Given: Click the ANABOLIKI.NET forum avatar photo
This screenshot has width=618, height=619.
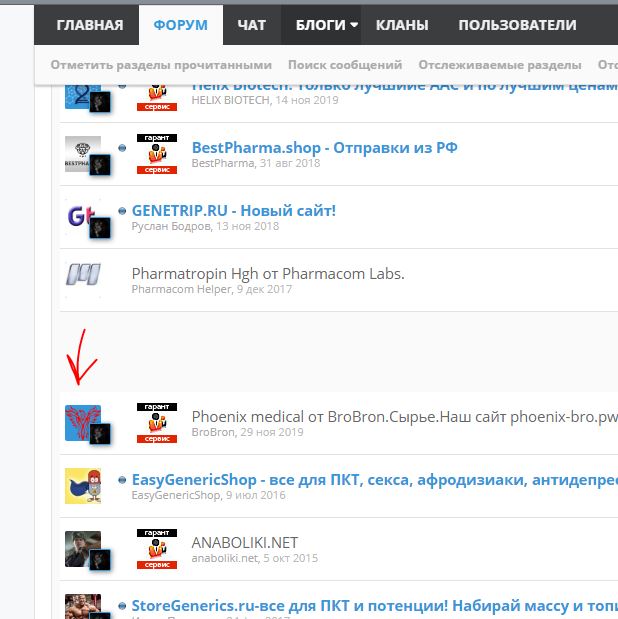Looking at the screenshot, I should 82,550.
